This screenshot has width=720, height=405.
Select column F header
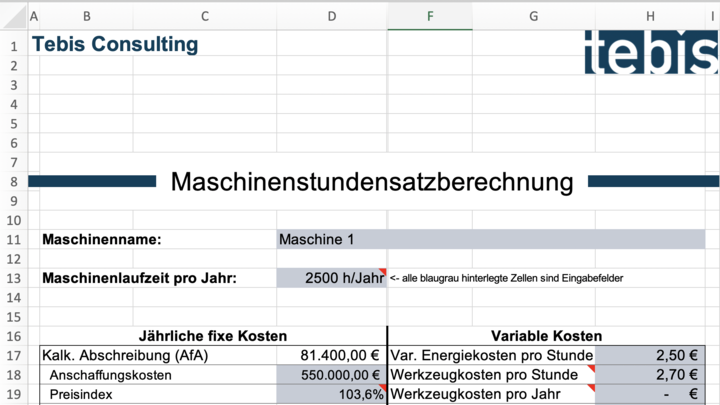click(429, 17)
